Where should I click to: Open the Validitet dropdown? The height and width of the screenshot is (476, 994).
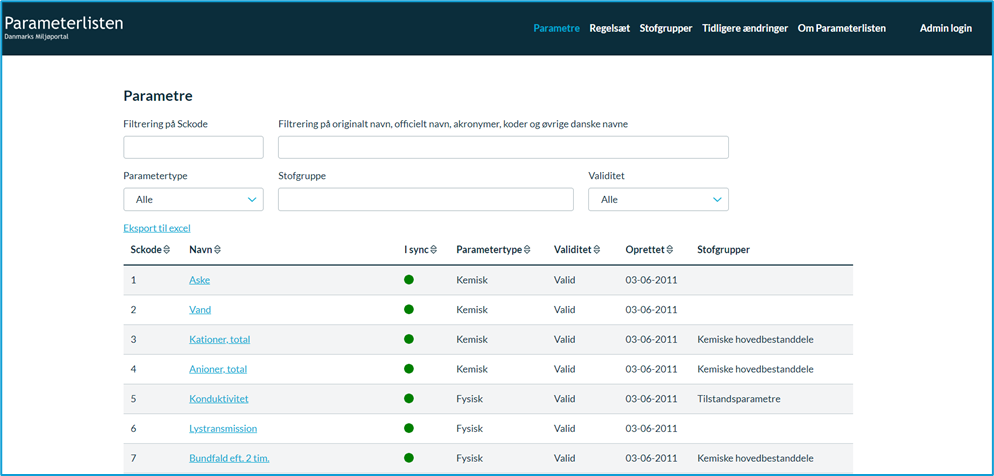click(x=659, y=199)
